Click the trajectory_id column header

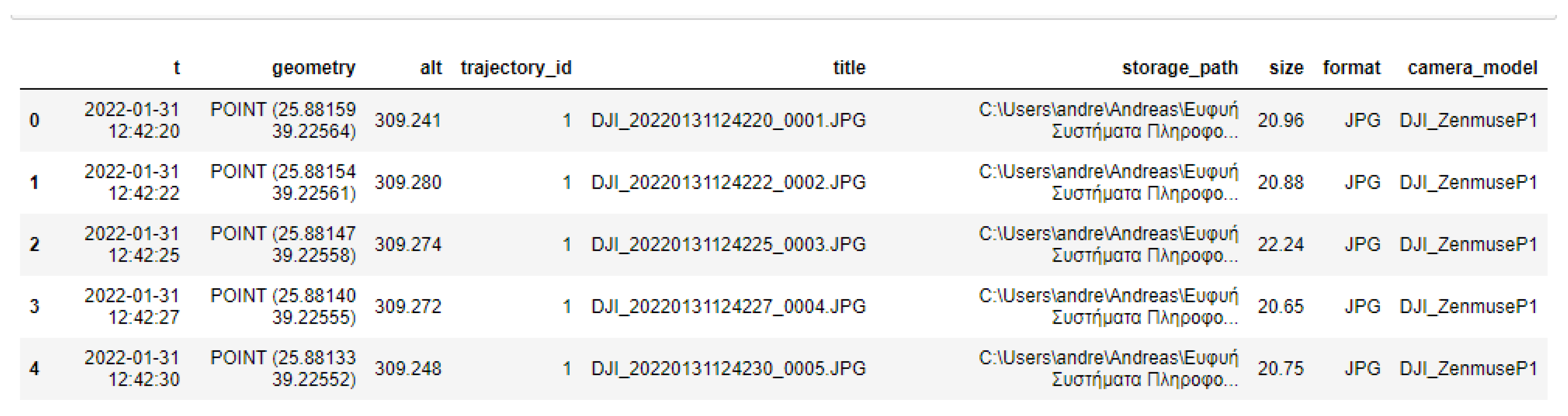click(x=516, y=68)
